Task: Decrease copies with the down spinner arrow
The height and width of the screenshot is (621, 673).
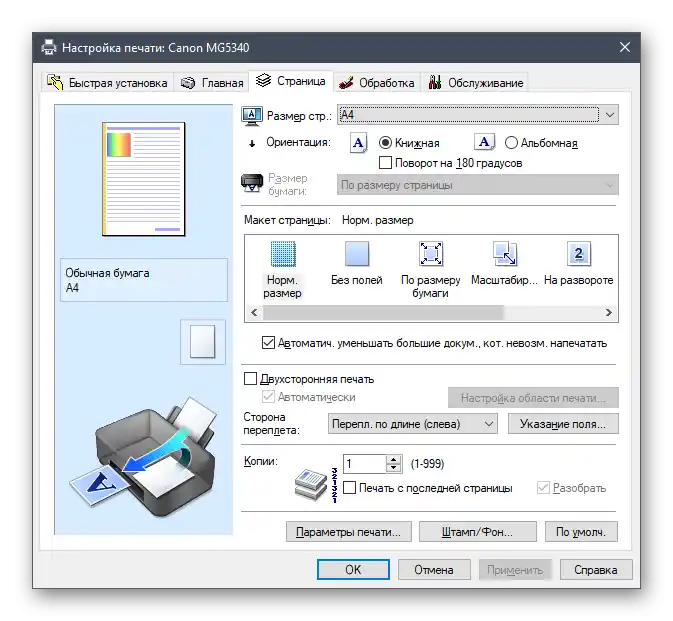Action: click(x=393, y=469)
